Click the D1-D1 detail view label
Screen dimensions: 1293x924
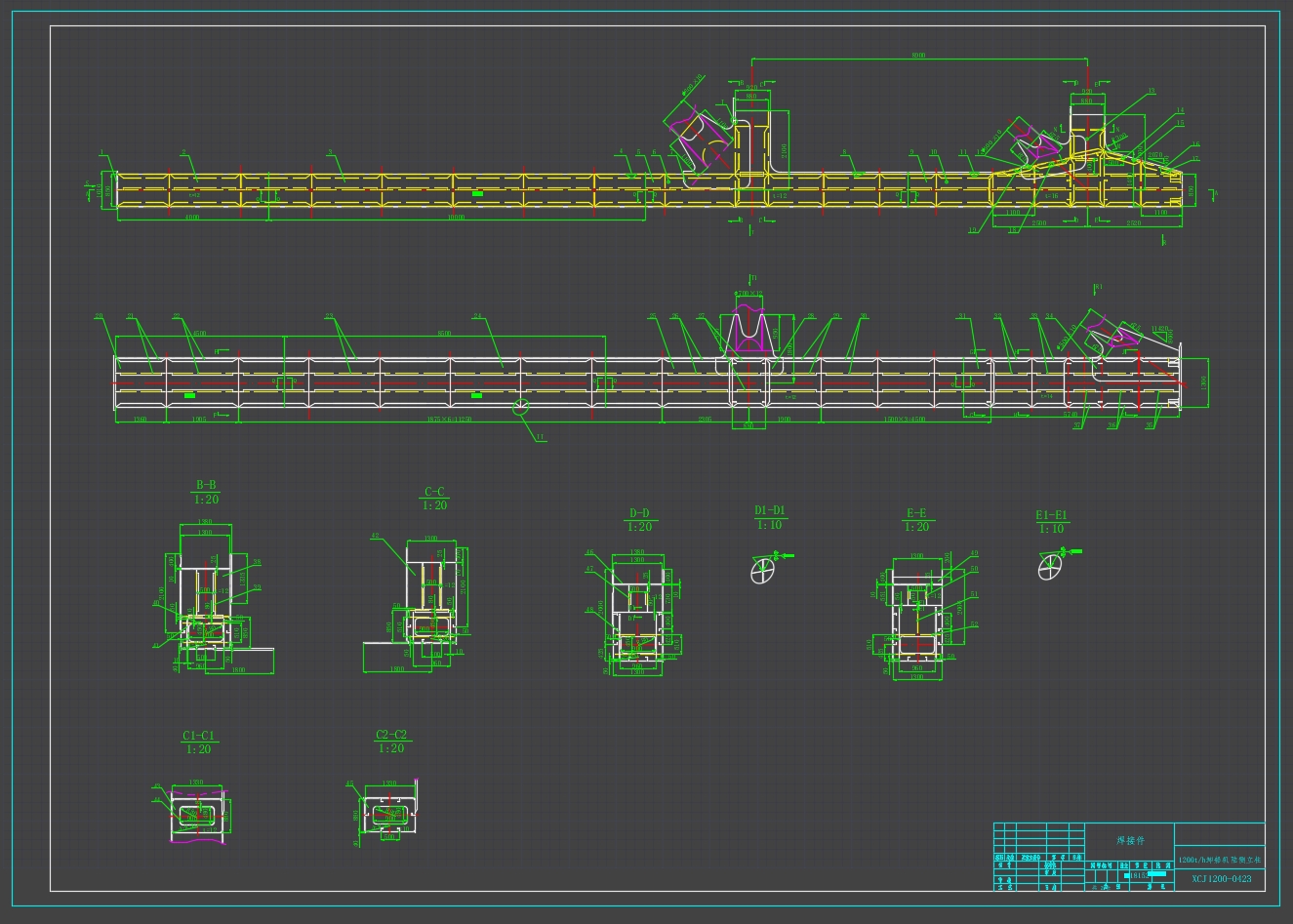[x=770, y=511]
